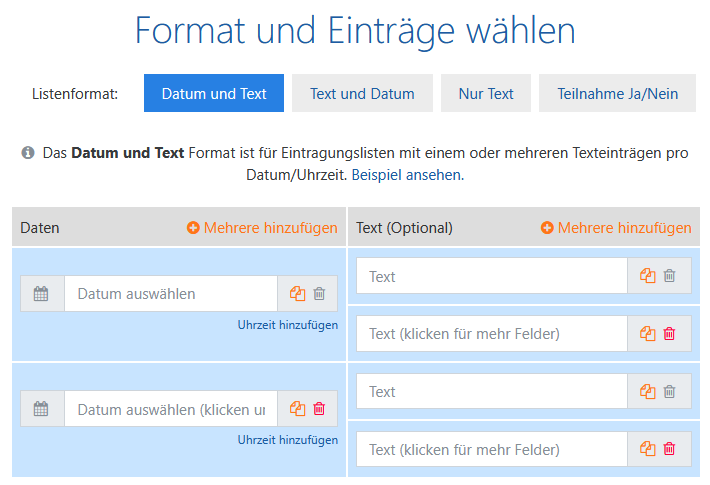710x485 pixels.
Task: Click the 'Text (Optional)' column header text
Action: 404,228
